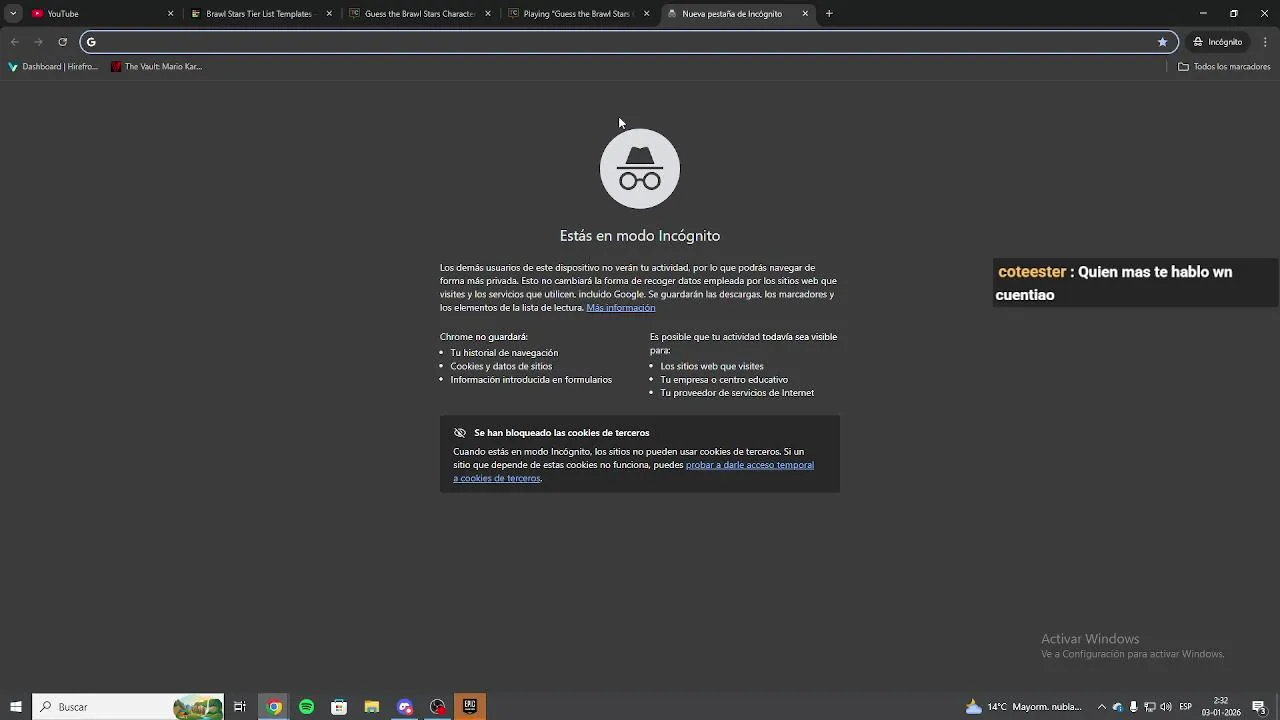Viewport: 1280px width, 720px height.
Task: Reload the page with the refresh icon
Action: click(x=62, y=42)
